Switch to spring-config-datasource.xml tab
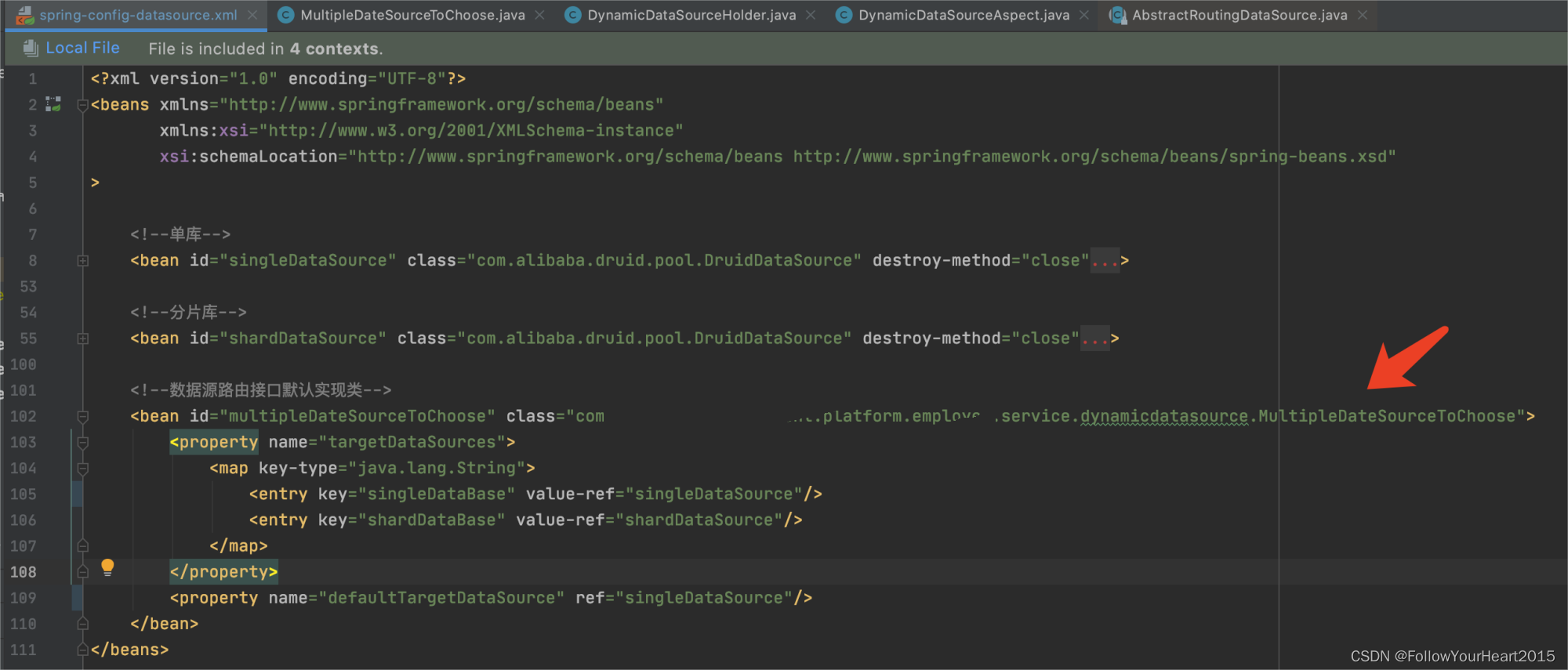The height and width of the screenshot is (670, 1568). [138, 15]
